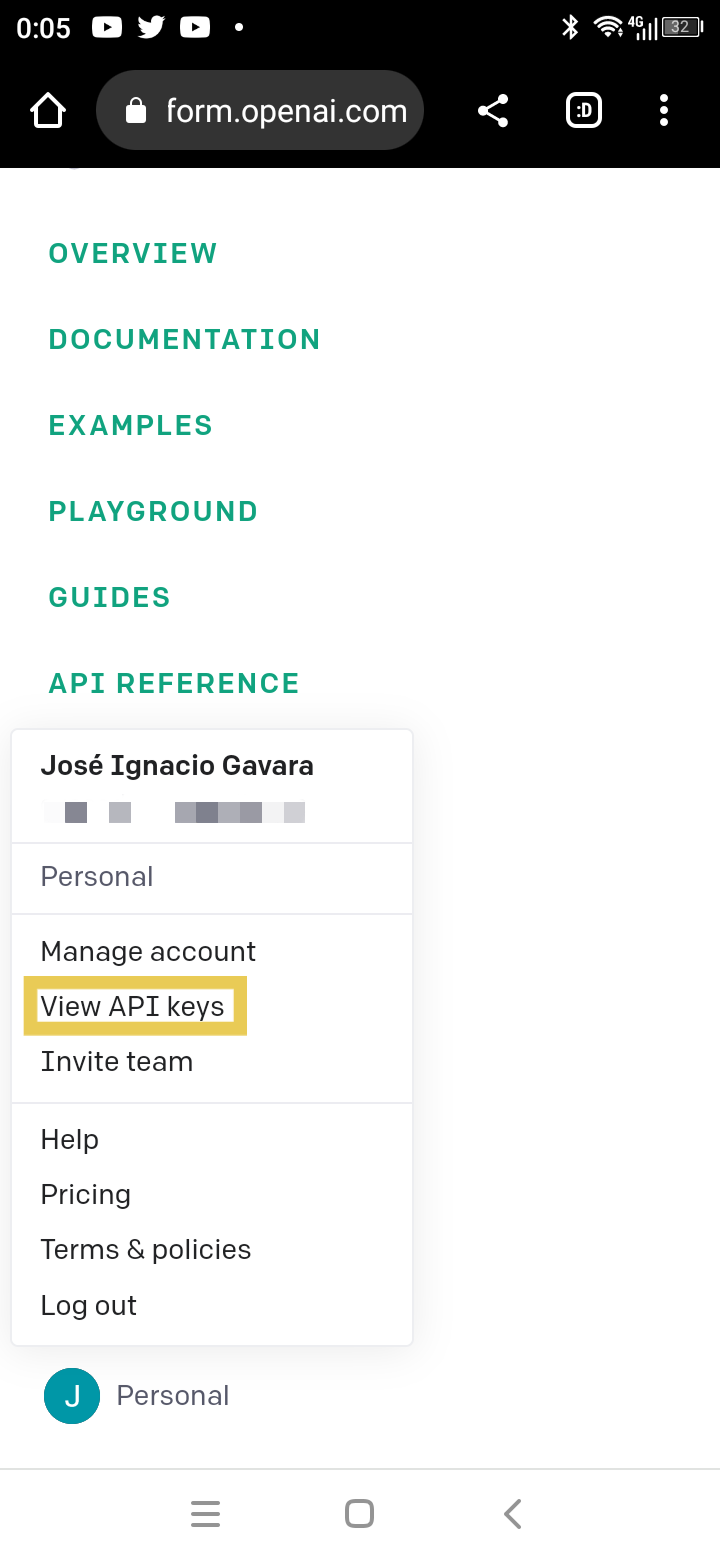Open Terms & policies
This screenshot has height=1560, width=720.
(x=146, y=1250)
